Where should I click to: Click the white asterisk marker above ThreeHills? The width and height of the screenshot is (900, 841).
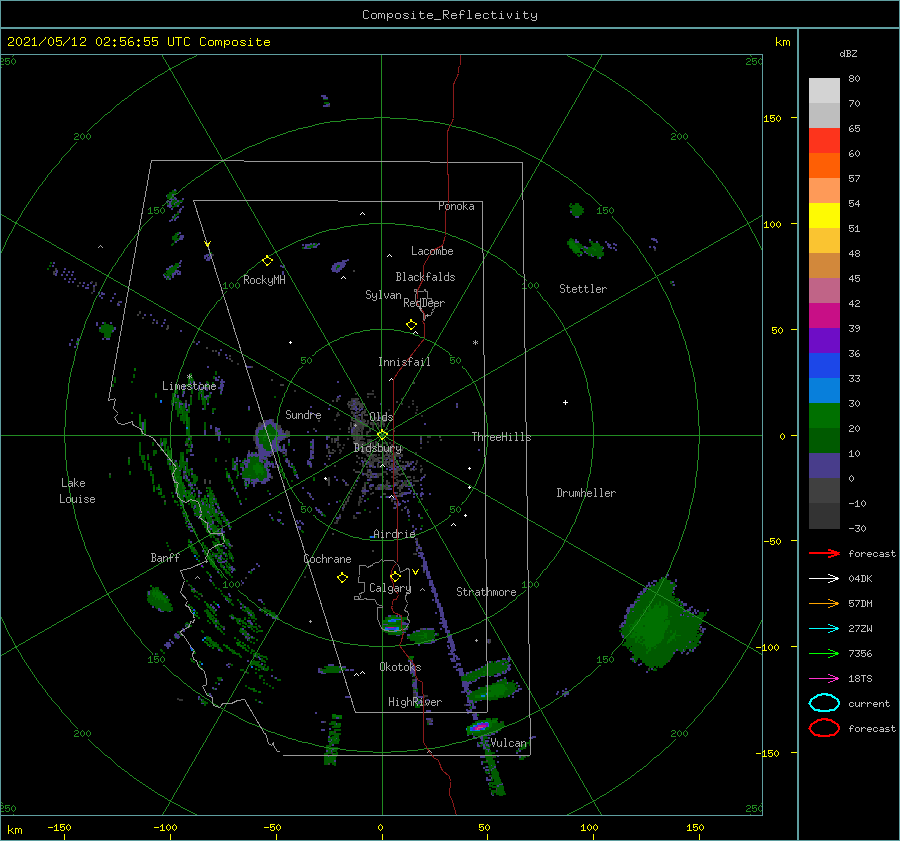pos(475,343)
